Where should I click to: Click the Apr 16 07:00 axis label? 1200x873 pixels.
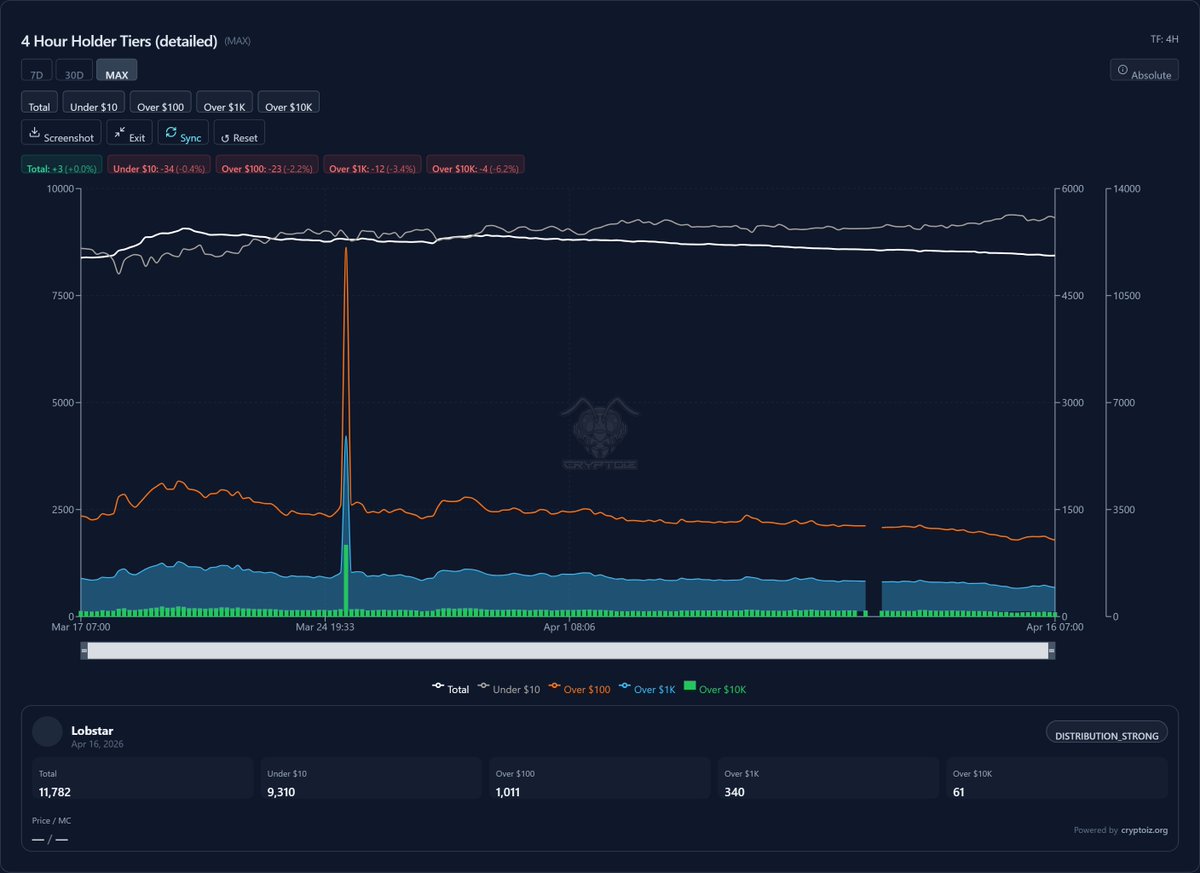pyautogui.click(x=1054, y=627)
